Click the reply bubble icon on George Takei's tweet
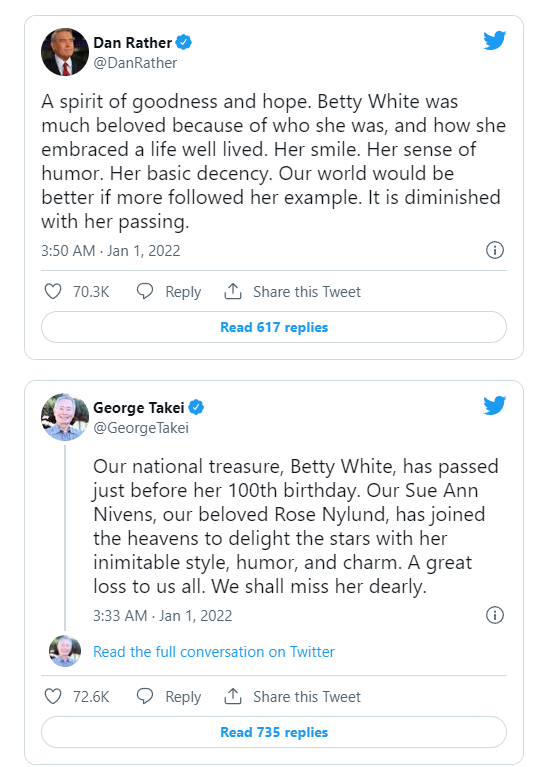Image resolution: width=544 pixels, height=767 pixels. (144, 696)
